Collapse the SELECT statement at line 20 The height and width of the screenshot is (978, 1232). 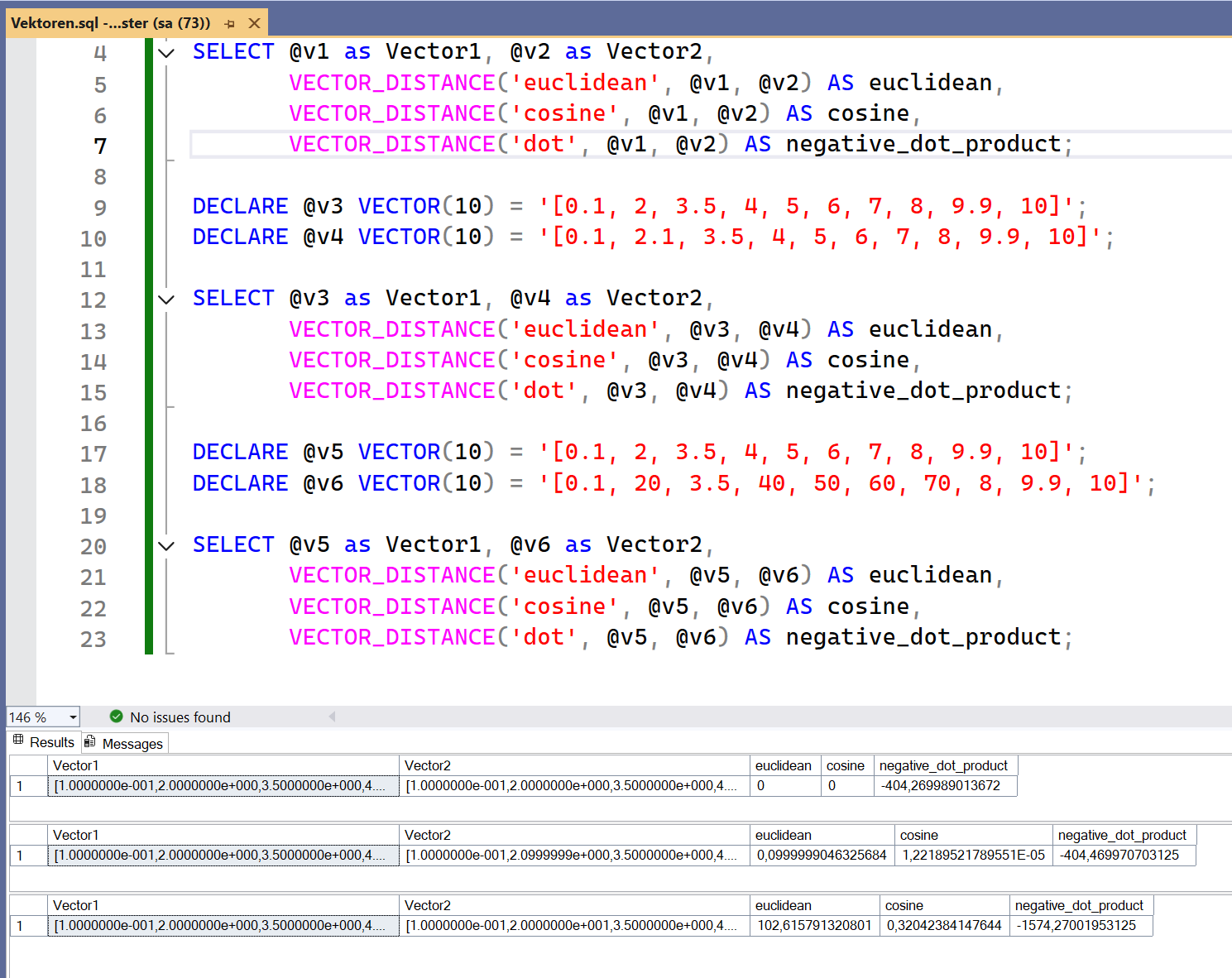click(x=165, y=545)
